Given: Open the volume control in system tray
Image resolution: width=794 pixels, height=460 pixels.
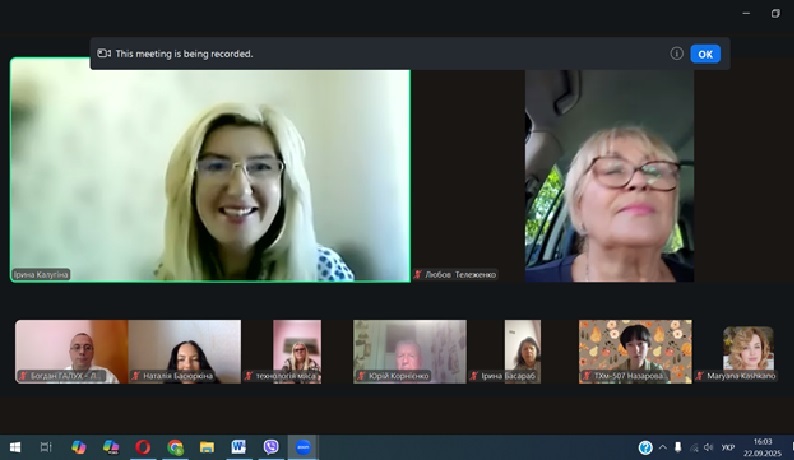Looking at the screenshot, I should (708, 447).
